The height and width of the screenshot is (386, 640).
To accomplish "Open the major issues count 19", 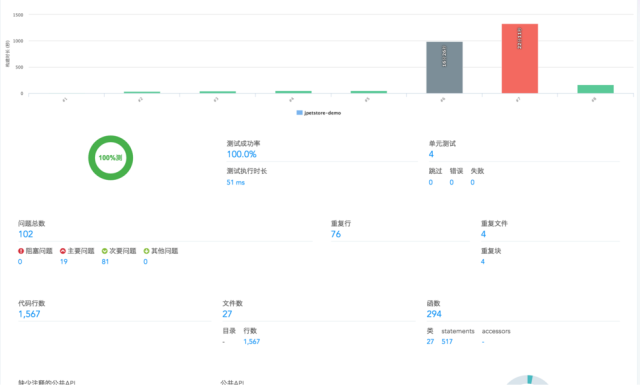I will coord(64,262).
